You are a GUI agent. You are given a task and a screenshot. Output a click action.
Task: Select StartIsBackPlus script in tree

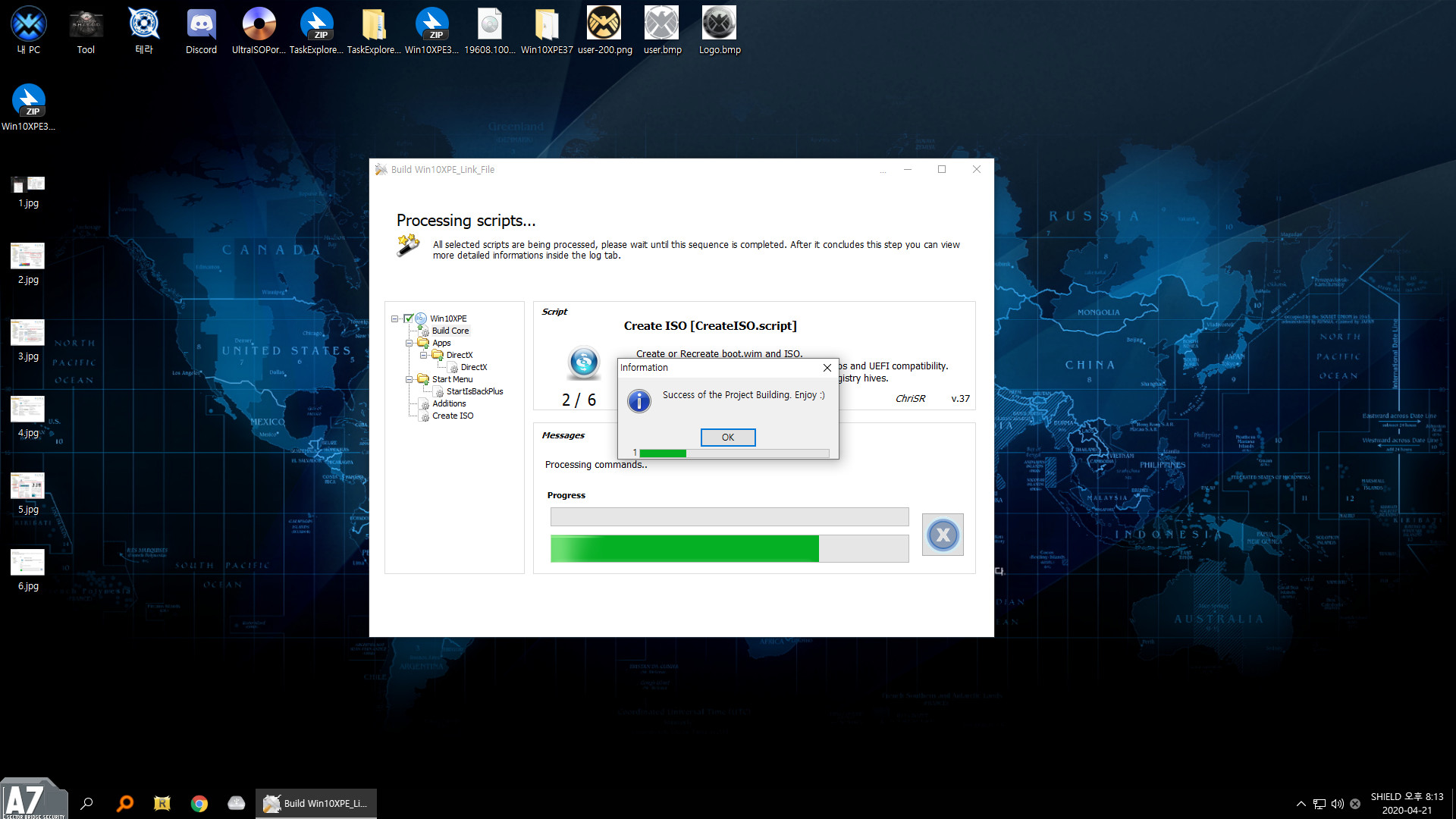point(475,391)
